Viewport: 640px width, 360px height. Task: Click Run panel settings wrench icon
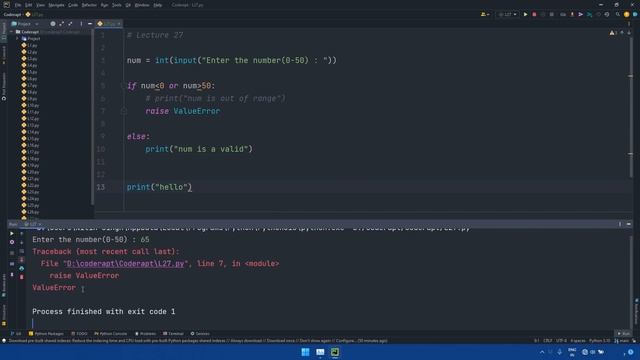click(x=12, y=242)
